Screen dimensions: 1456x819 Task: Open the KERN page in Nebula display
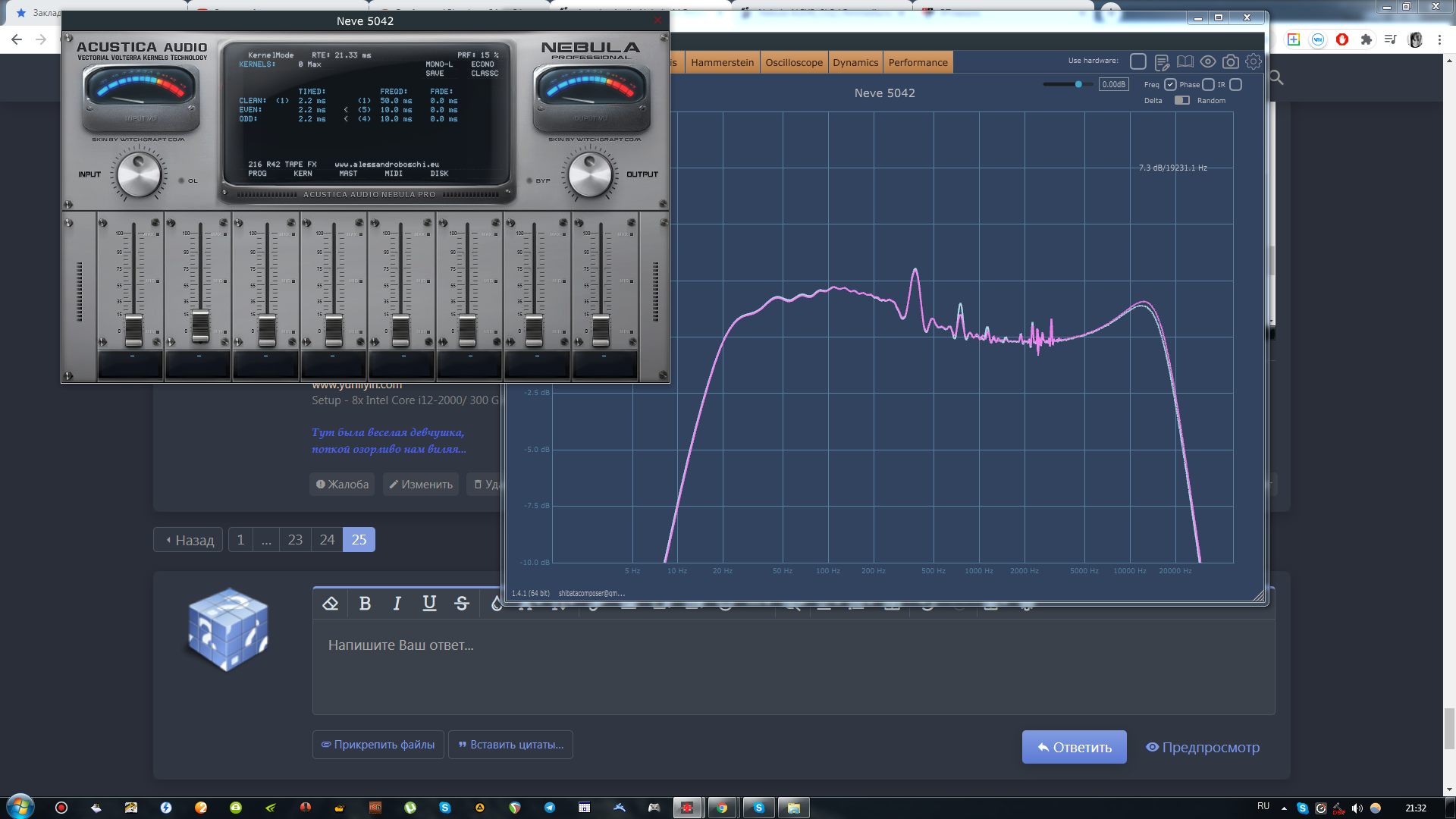click(x=303, y=174)
